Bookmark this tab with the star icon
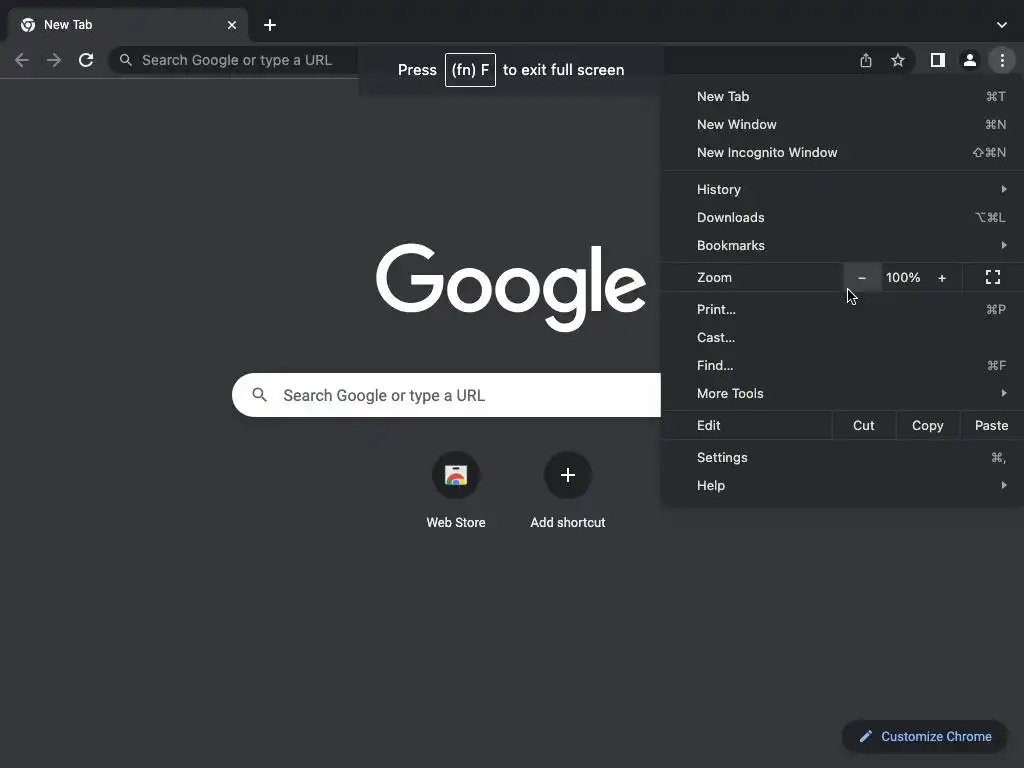Viewport: 1024px width, 768px height. pos(898,60)
